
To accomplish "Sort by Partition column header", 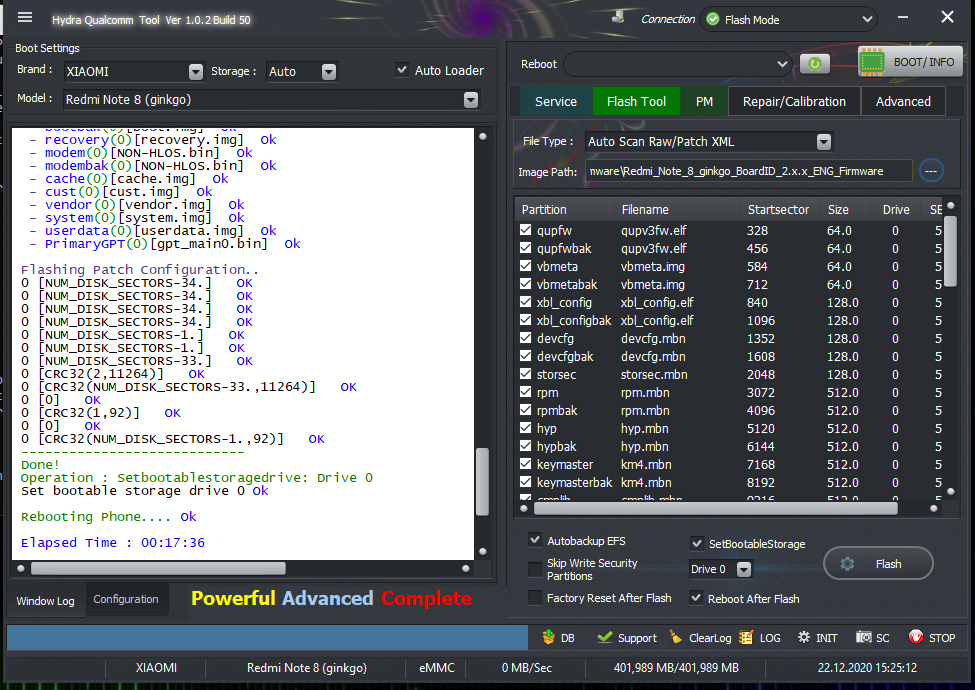I will click(544, 210).
